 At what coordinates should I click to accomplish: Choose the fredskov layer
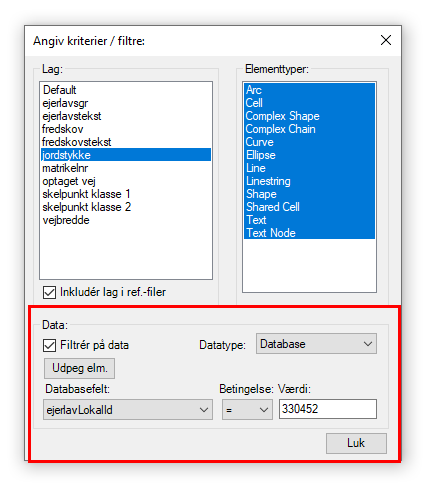click(126, 129)
